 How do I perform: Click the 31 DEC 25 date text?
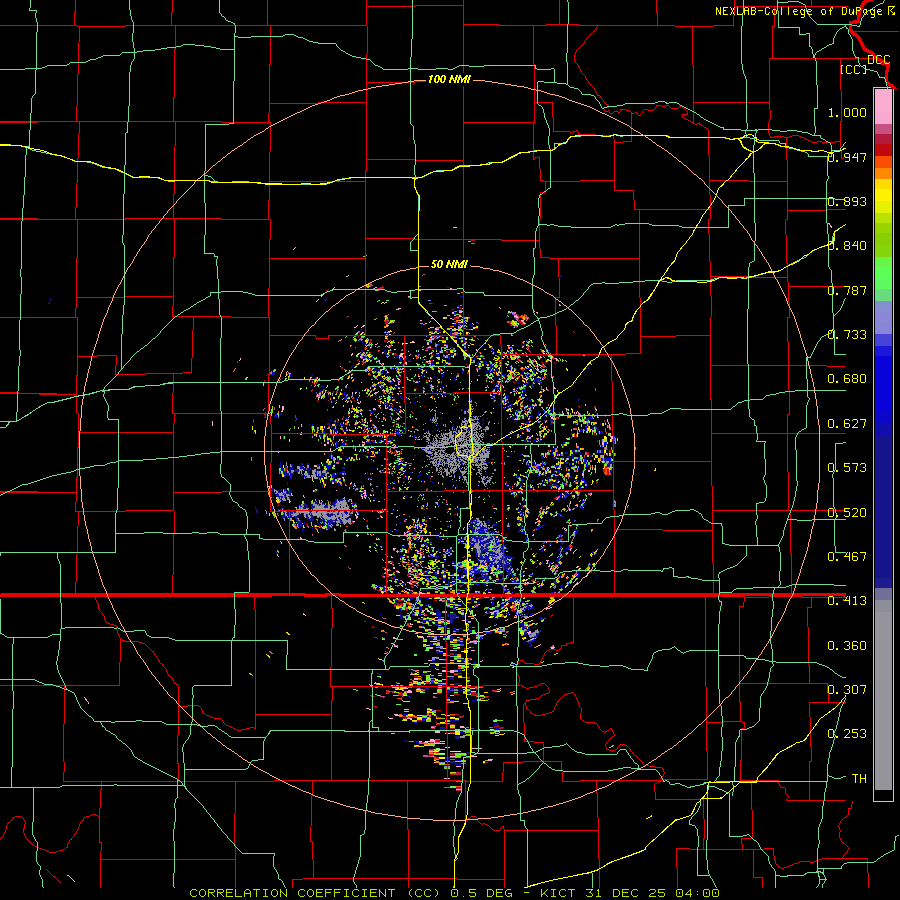click(625, 893)
